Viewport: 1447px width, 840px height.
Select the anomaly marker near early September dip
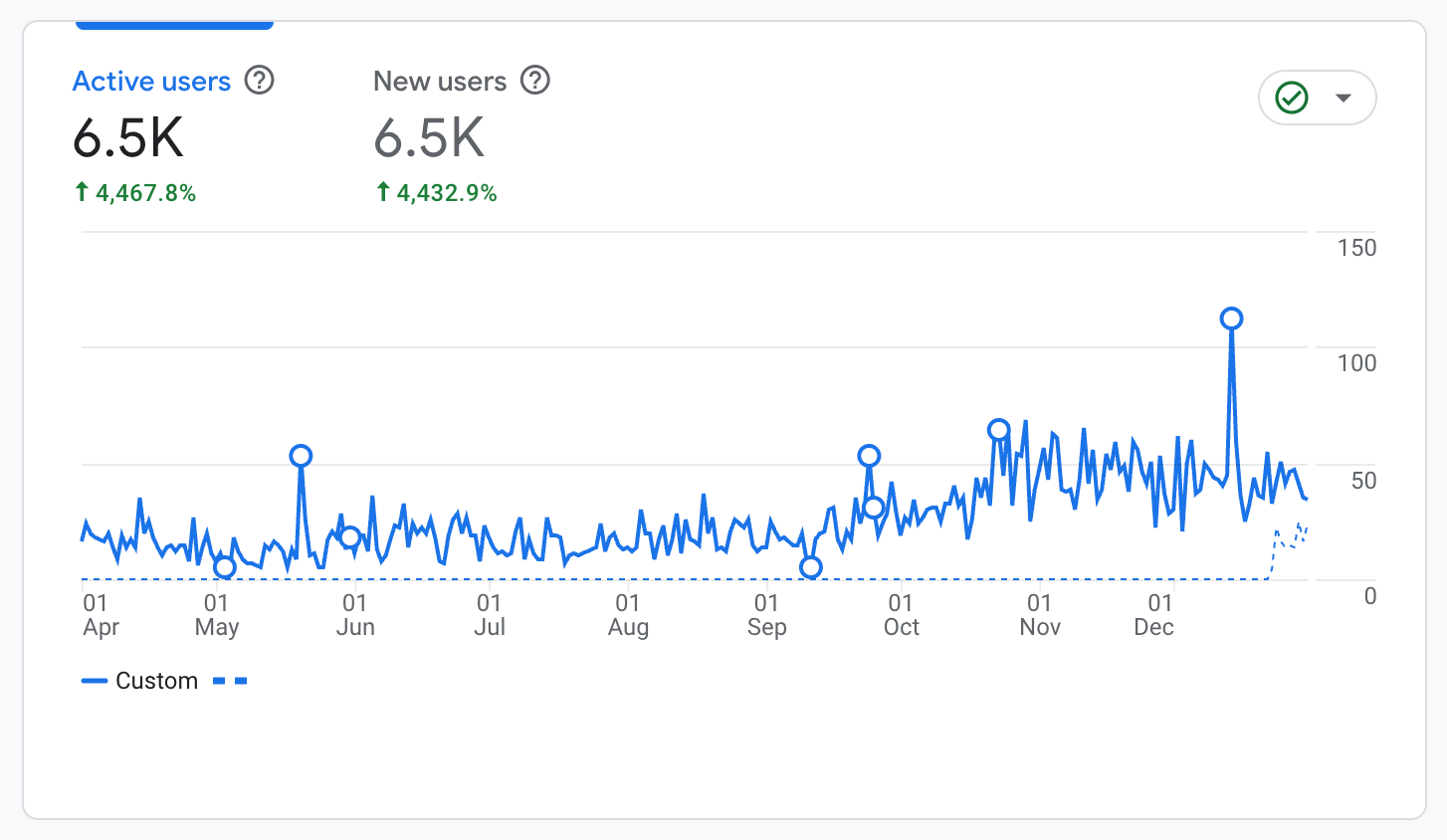pos(812,567)
